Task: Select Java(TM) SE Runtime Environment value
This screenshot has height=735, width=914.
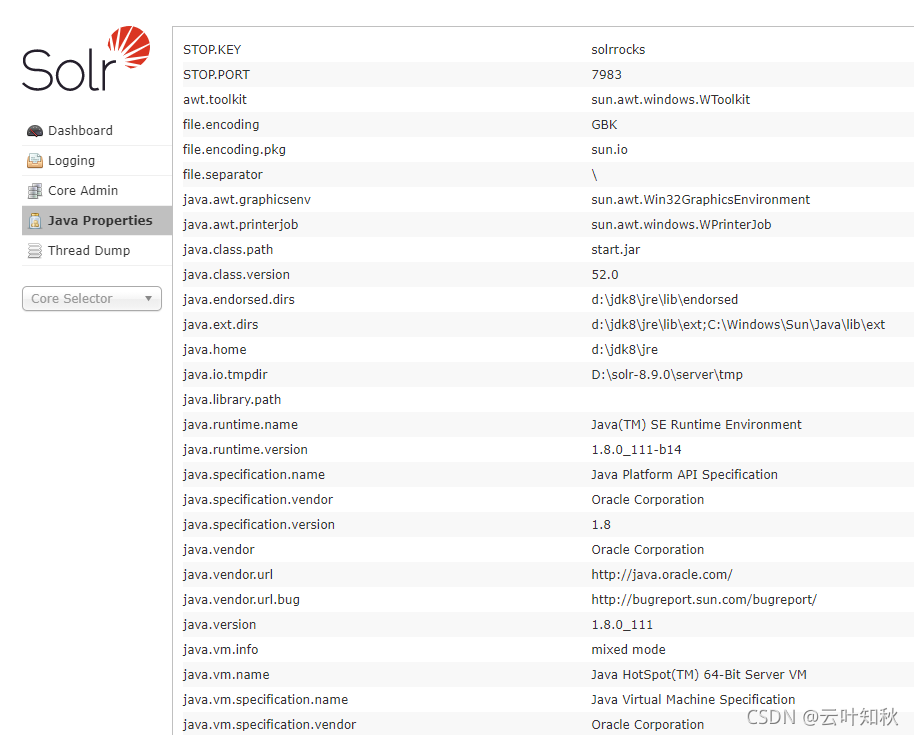Action: [696, 425]
